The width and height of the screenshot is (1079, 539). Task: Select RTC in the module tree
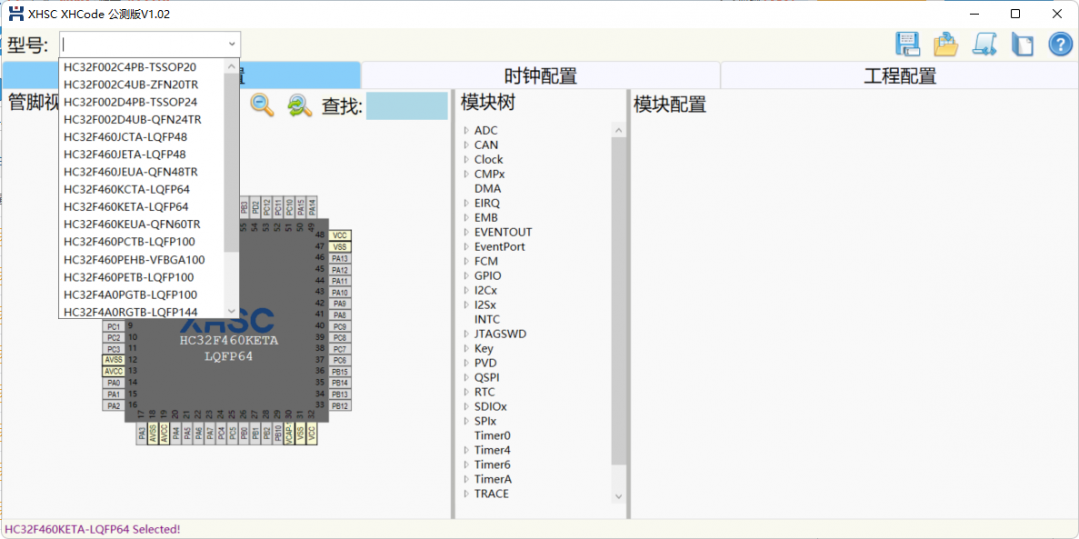tap(484, 392)
